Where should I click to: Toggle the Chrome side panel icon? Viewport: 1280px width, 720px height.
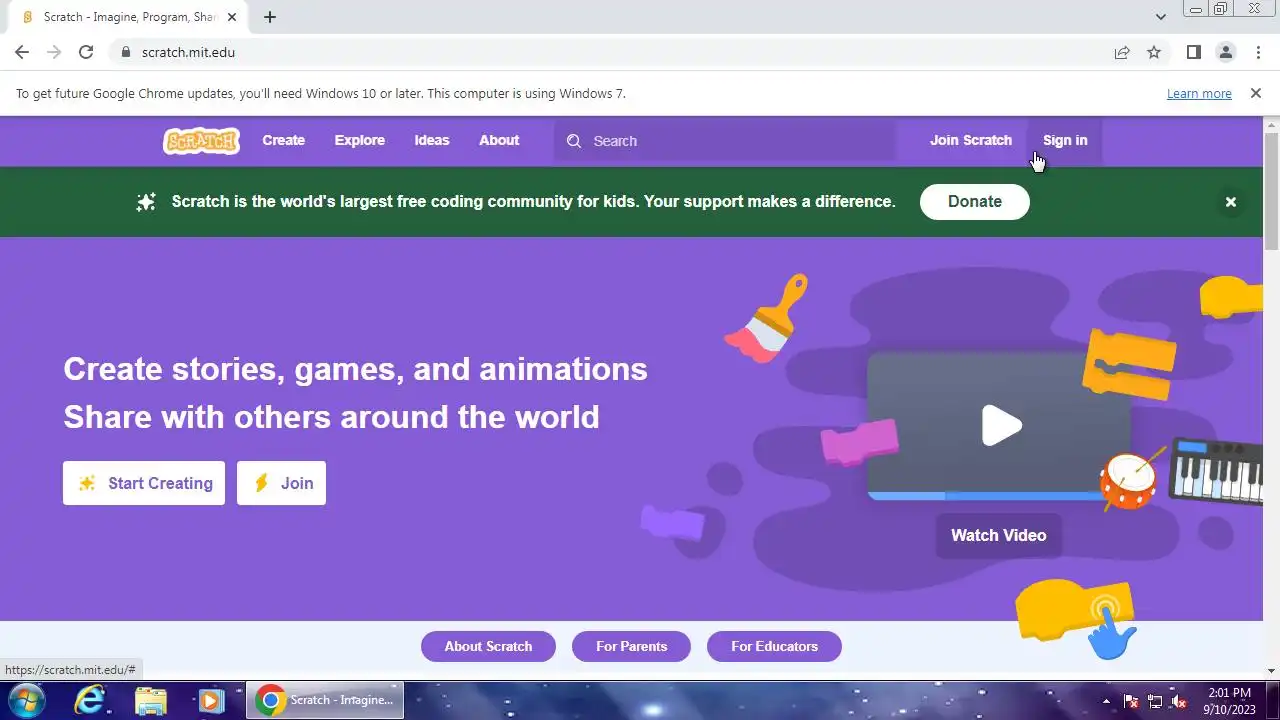(x=1193, y=52)
